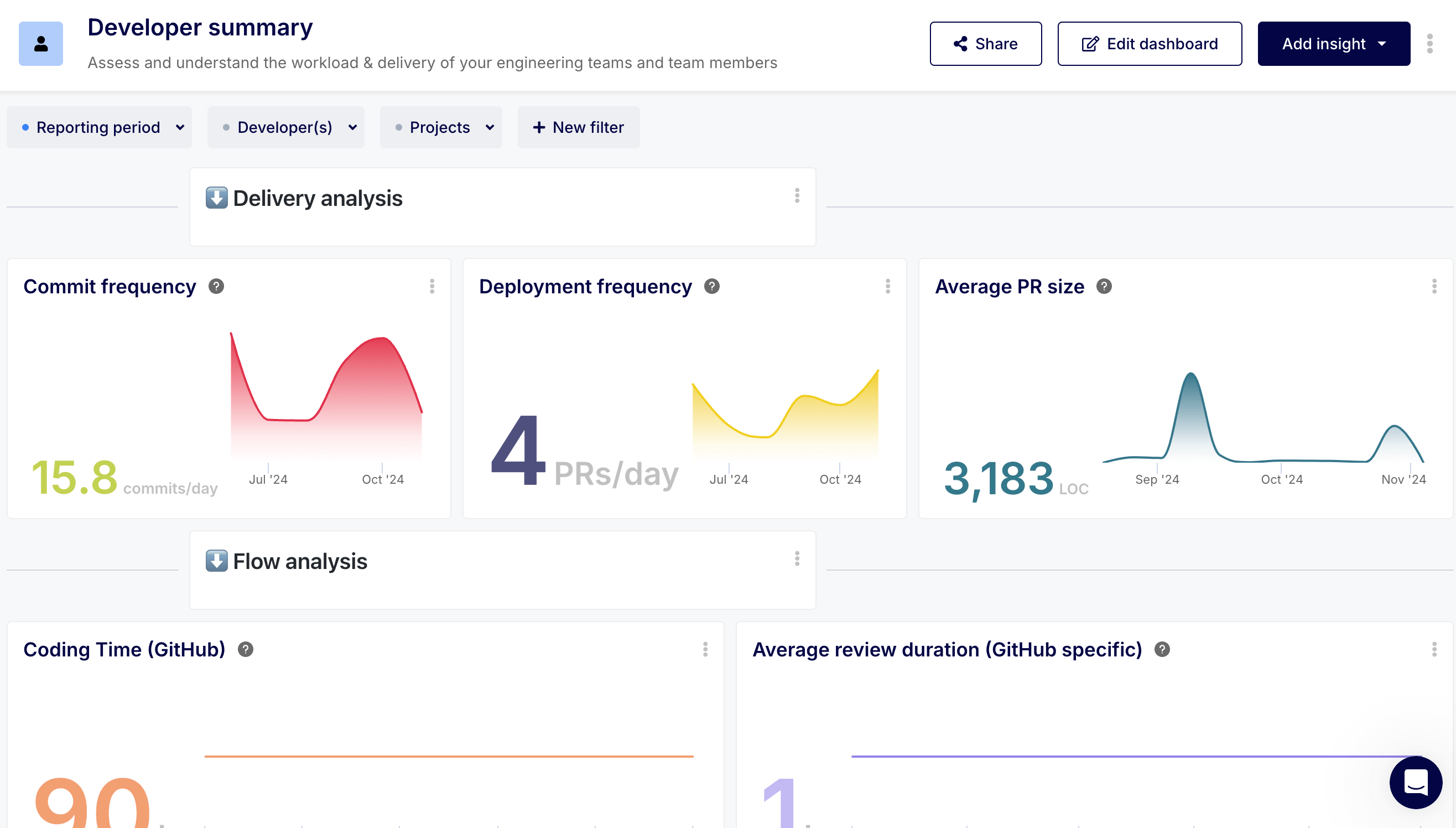Expand the Developer(s) filter dropdown
The height and width of the screenshot is (828, 1456).
click(x=286, y=127)
